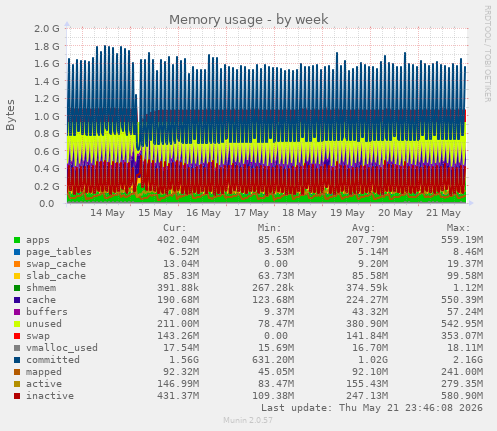Click the active olive legend swatch
The height and width of the screenshot is (431, 497).
pos(17,384)
